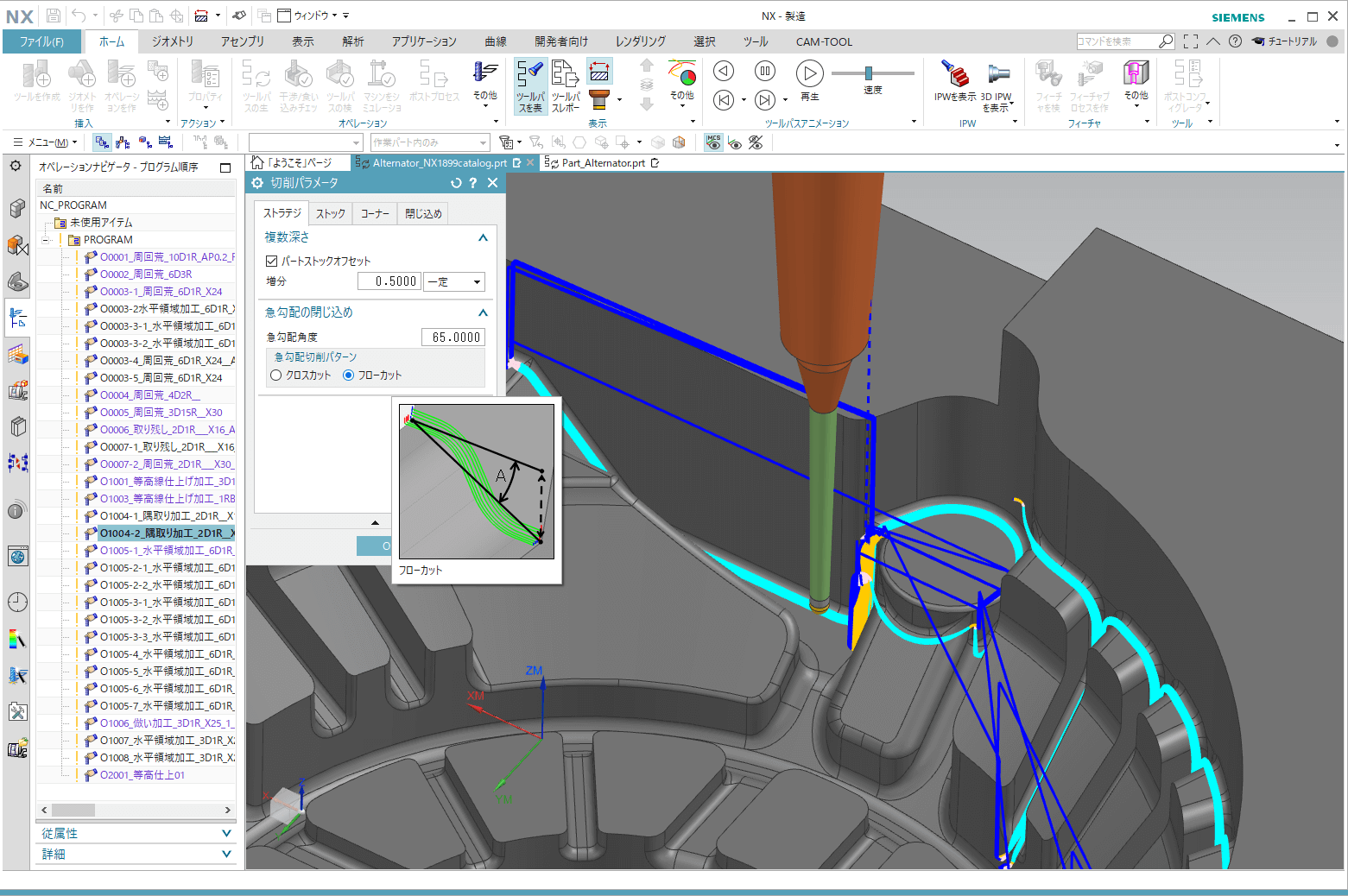
Task: Click the IPWを表示 icon
Action: pyautogui.click(x=955, y=81)
